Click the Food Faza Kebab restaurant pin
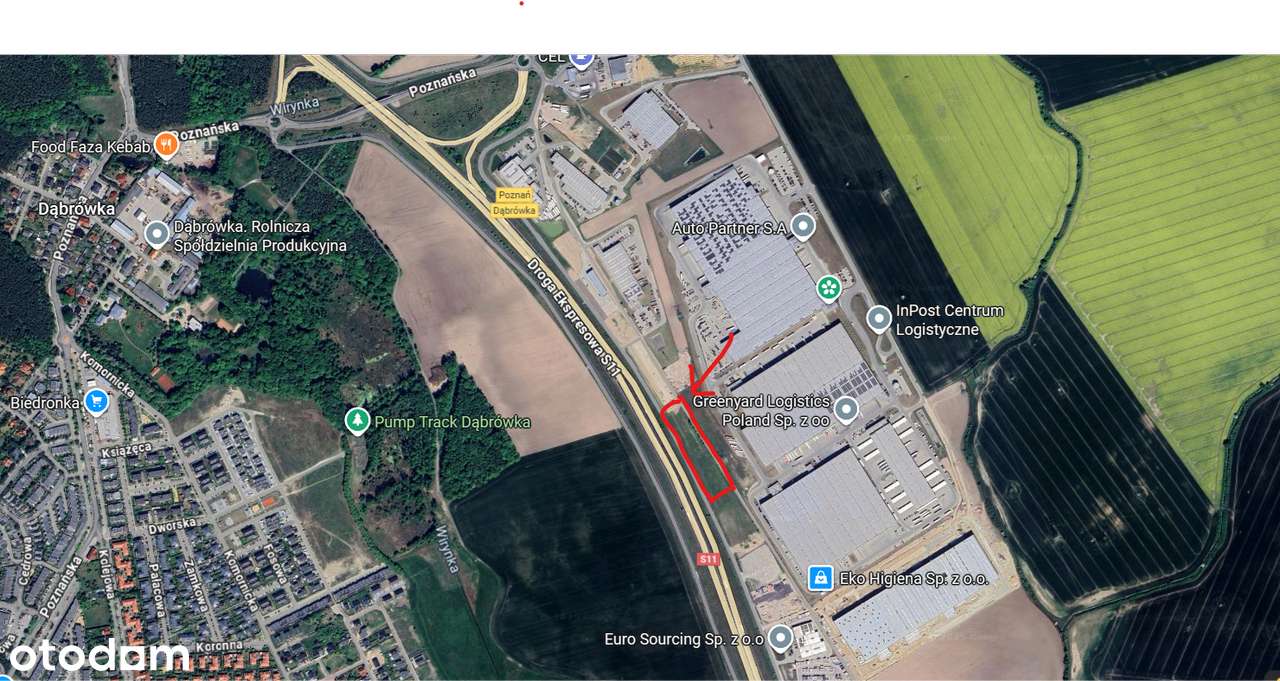The image size is (1280, 681). point(167,146)
